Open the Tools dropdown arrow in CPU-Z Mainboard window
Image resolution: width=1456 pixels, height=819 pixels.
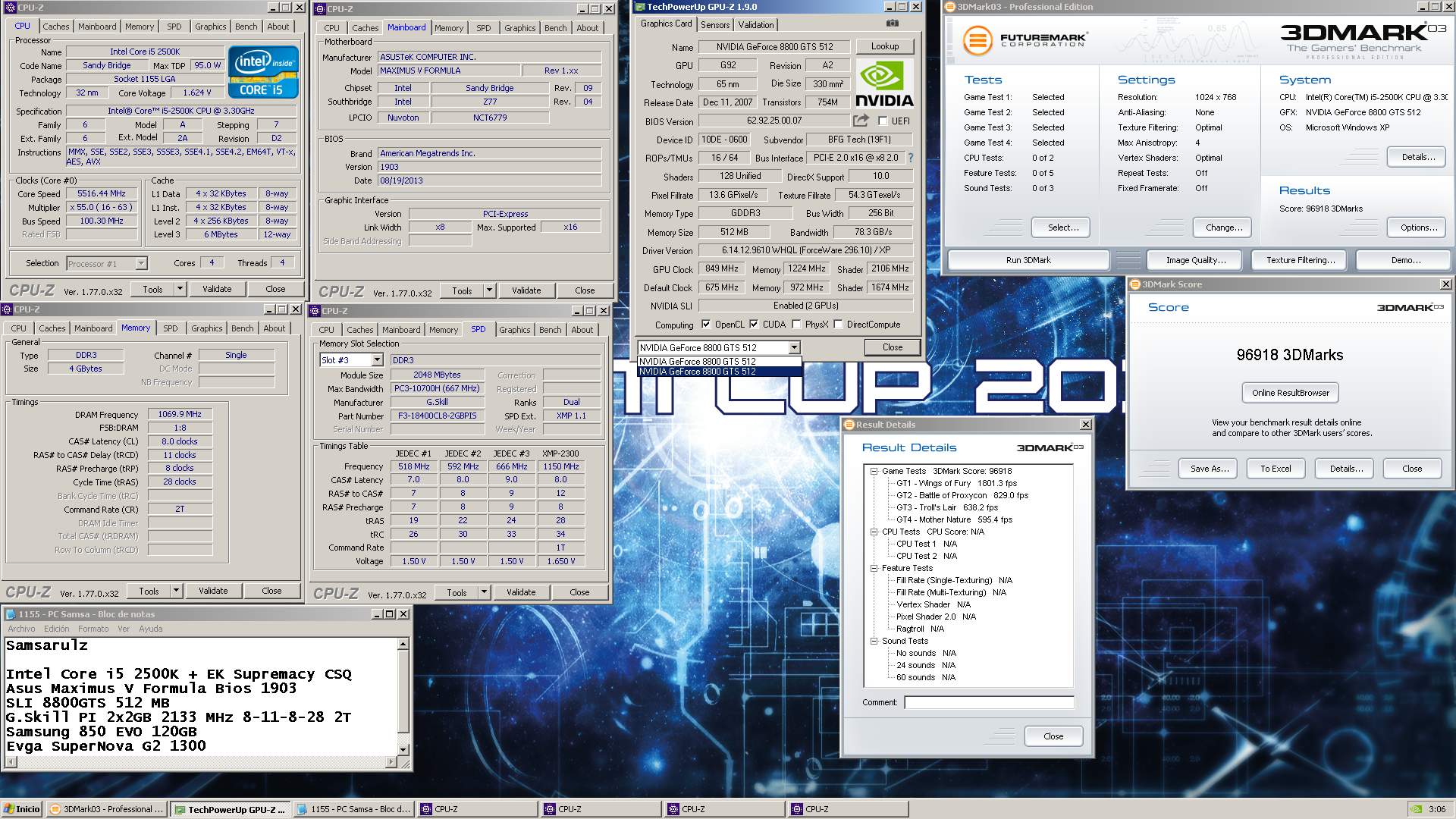(489, 291)
